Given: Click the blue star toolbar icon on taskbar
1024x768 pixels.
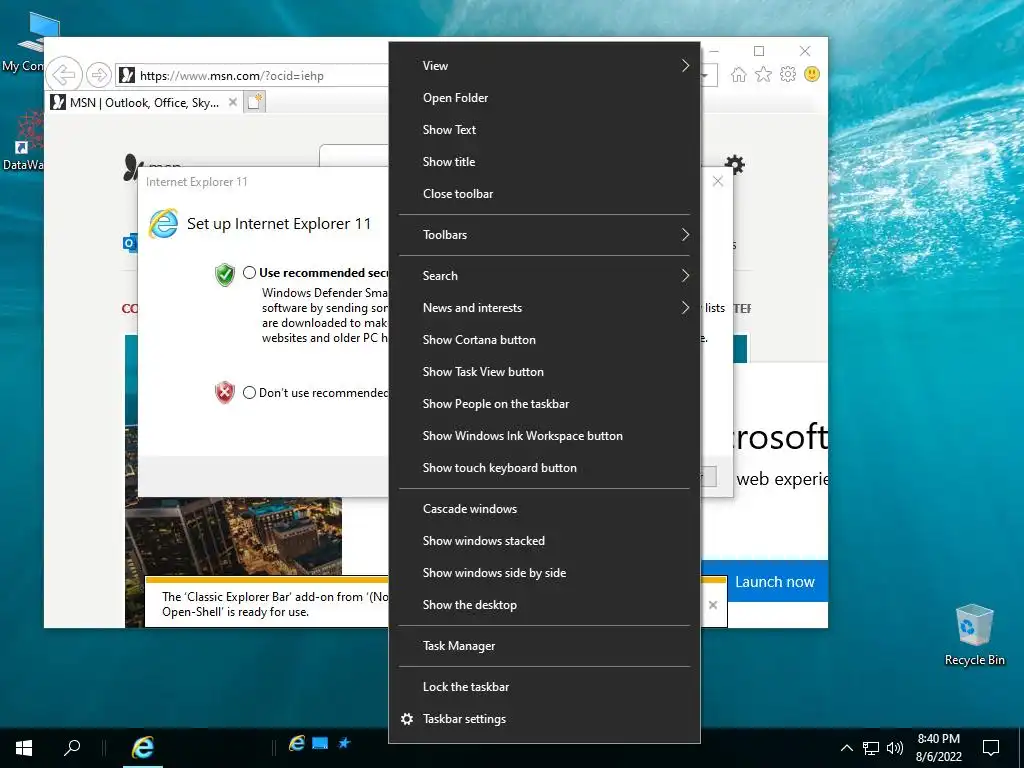Looking at the screenshot, I should tap(344, 743).
